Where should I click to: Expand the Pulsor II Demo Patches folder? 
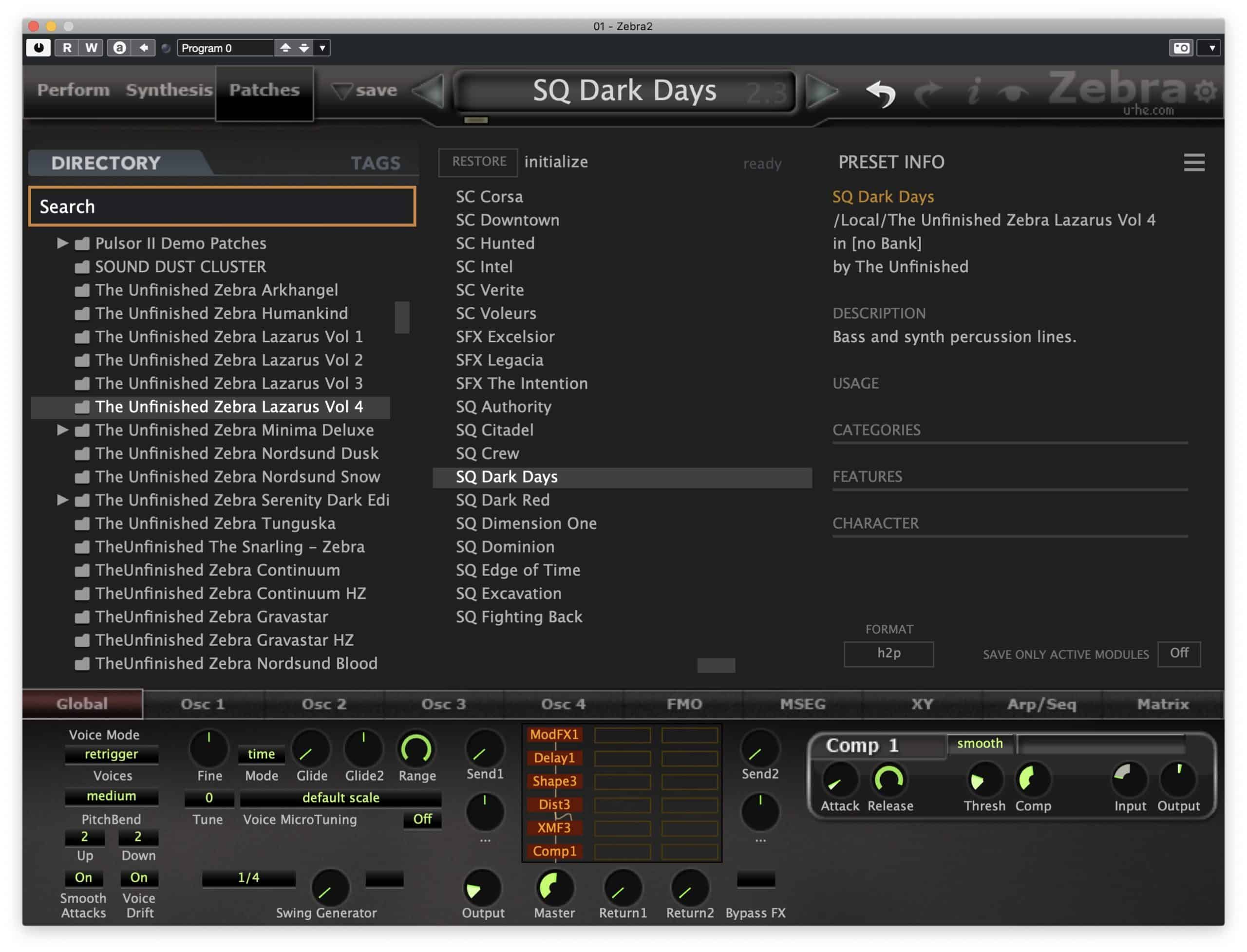click(62, 243)
